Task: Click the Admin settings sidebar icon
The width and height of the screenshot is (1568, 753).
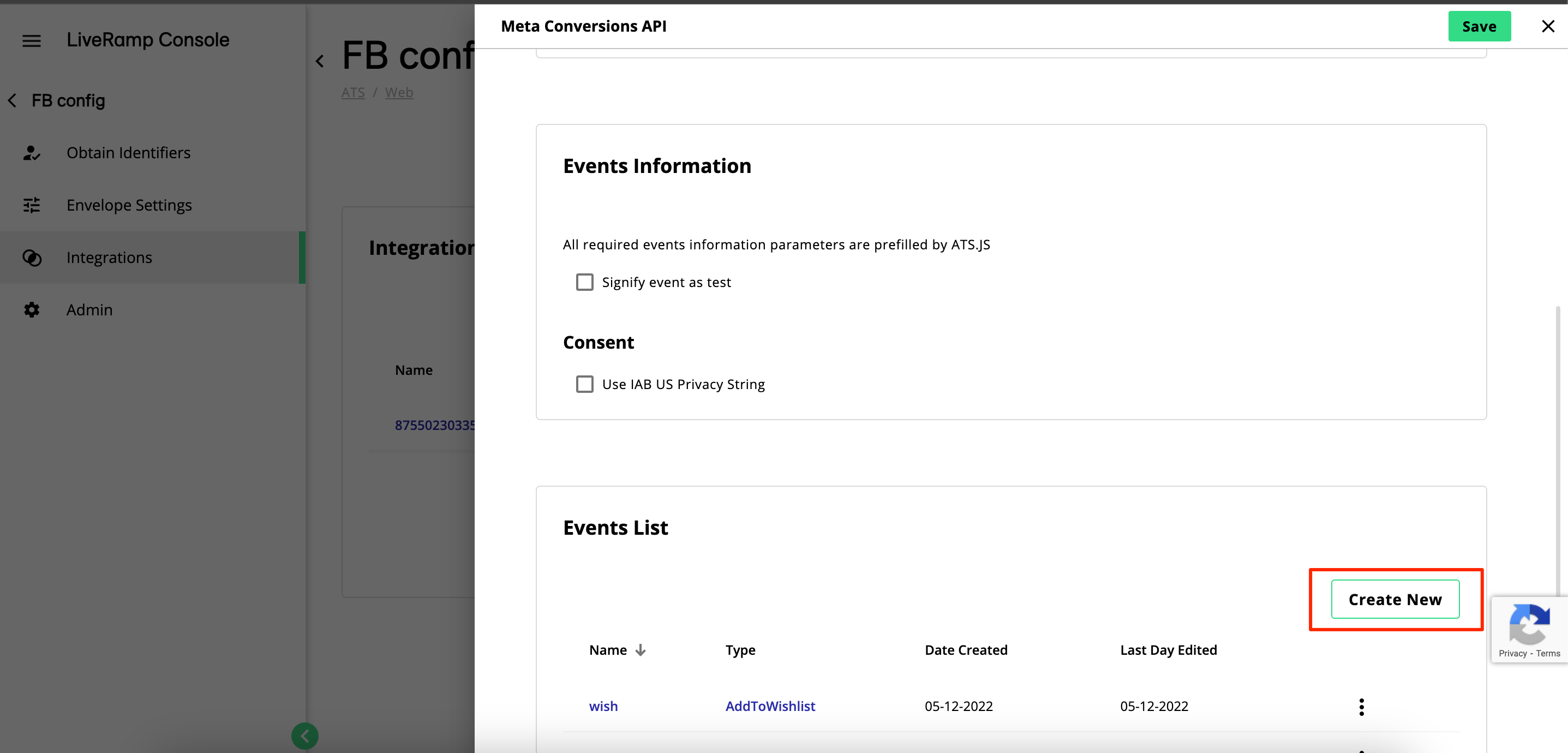Action: click(32, 309)
